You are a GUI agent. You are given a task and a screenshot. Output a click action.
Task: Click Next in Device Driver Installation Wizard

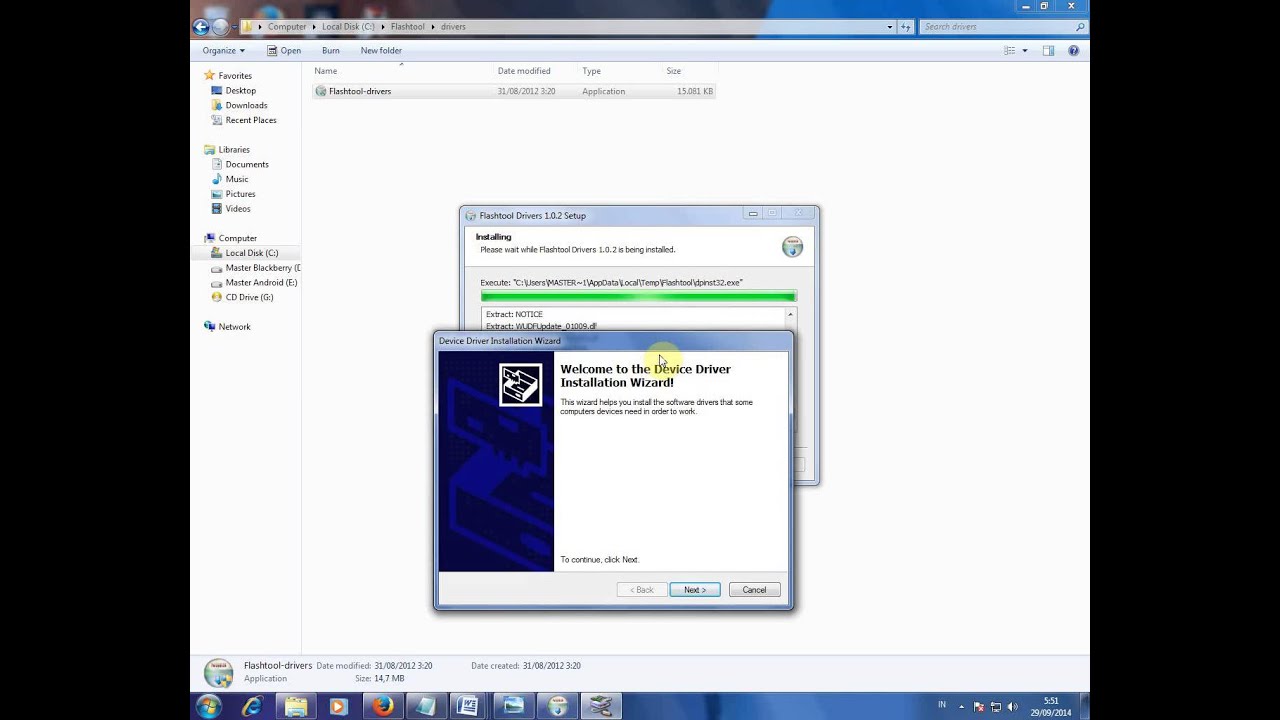(x=694, y=590)
